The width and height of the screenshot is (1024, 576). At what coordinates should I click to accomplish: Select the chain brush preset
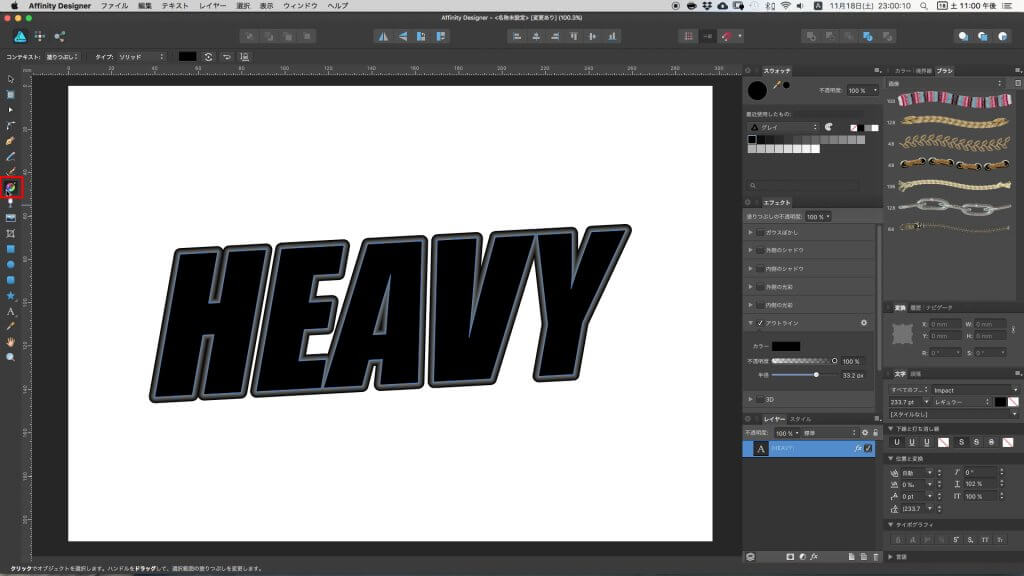[955, 208]
